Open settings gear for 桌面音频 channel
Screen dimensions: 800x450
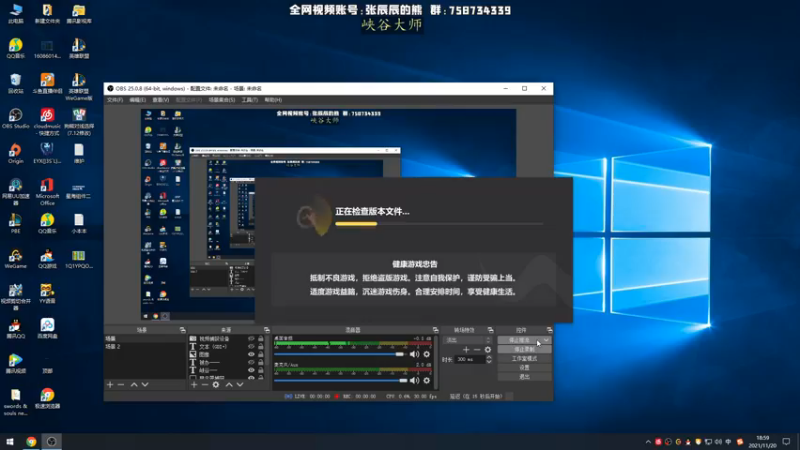coord(427,354)
